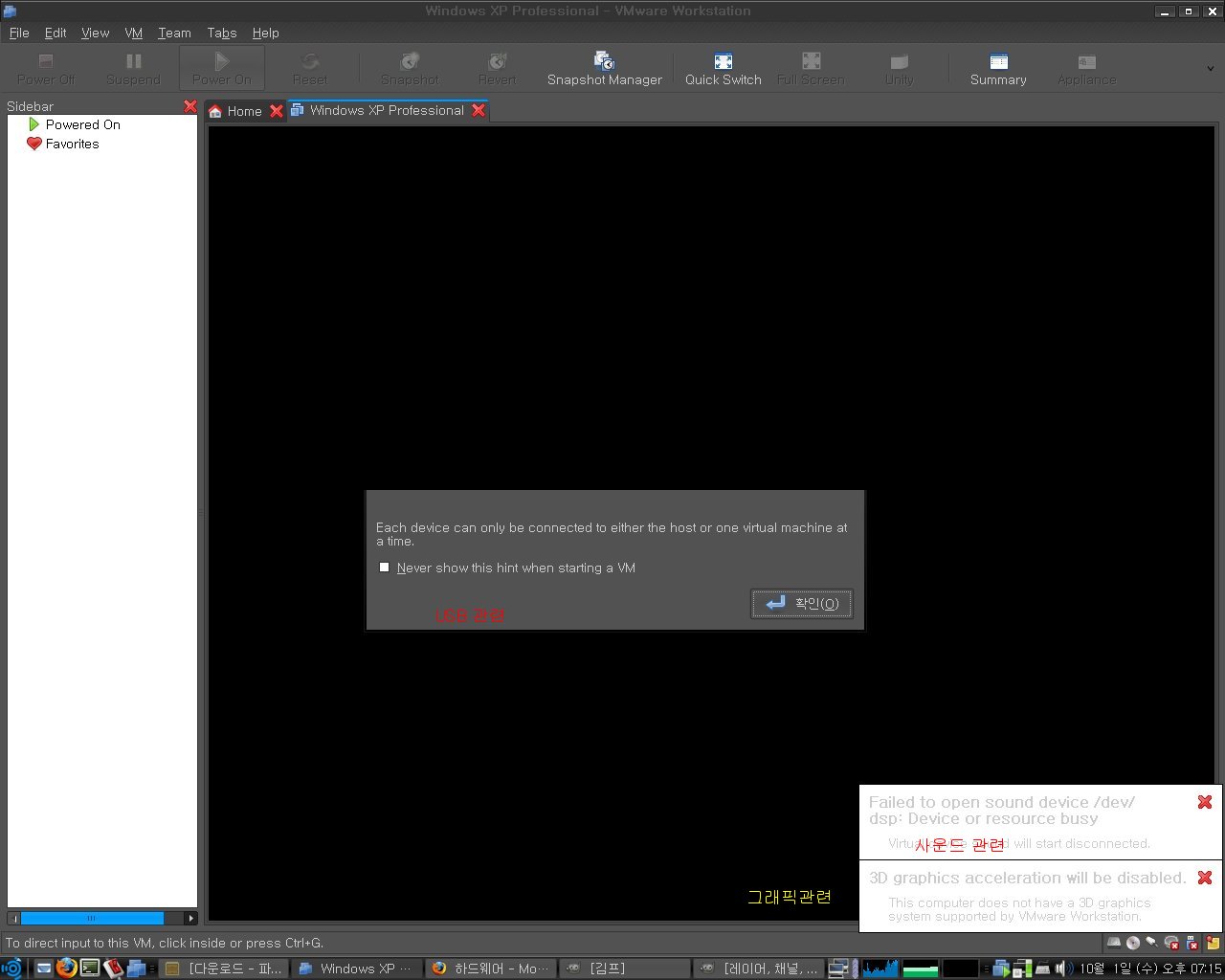Open the Snapshot Manager
This screenshot has width=1225, height=980.
(x=605, y=67)
